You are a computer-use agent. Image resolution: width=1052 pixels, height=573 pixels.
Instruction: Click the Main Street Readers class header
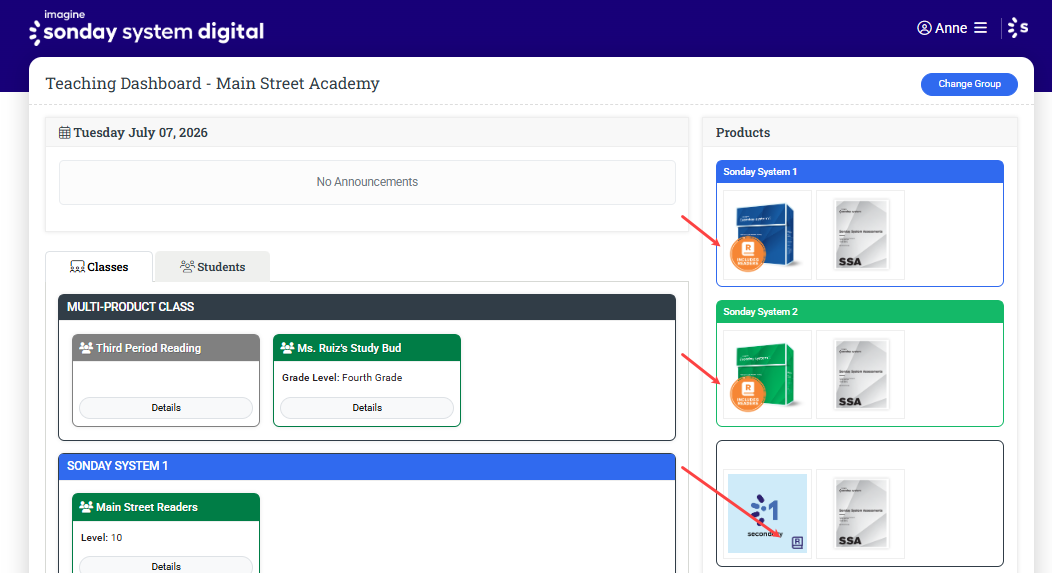point(166,507)
